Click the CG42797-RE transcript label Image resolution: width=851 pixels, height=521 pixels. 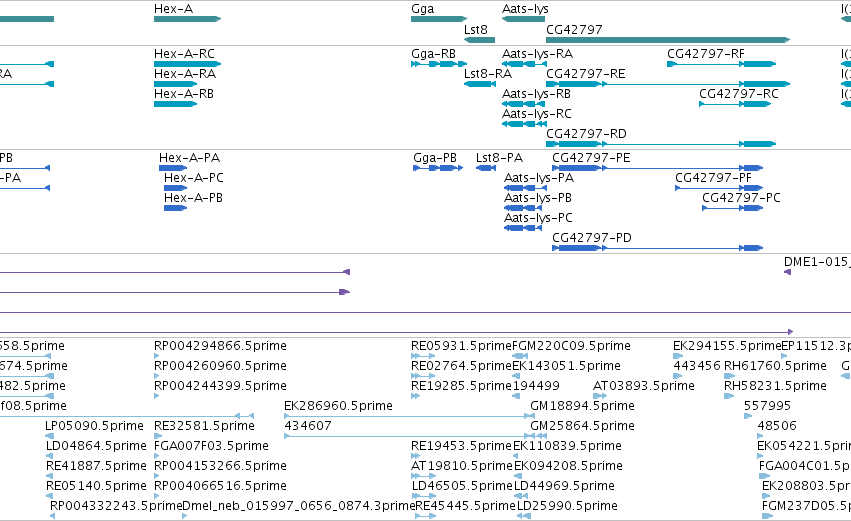tap(586, 74)
